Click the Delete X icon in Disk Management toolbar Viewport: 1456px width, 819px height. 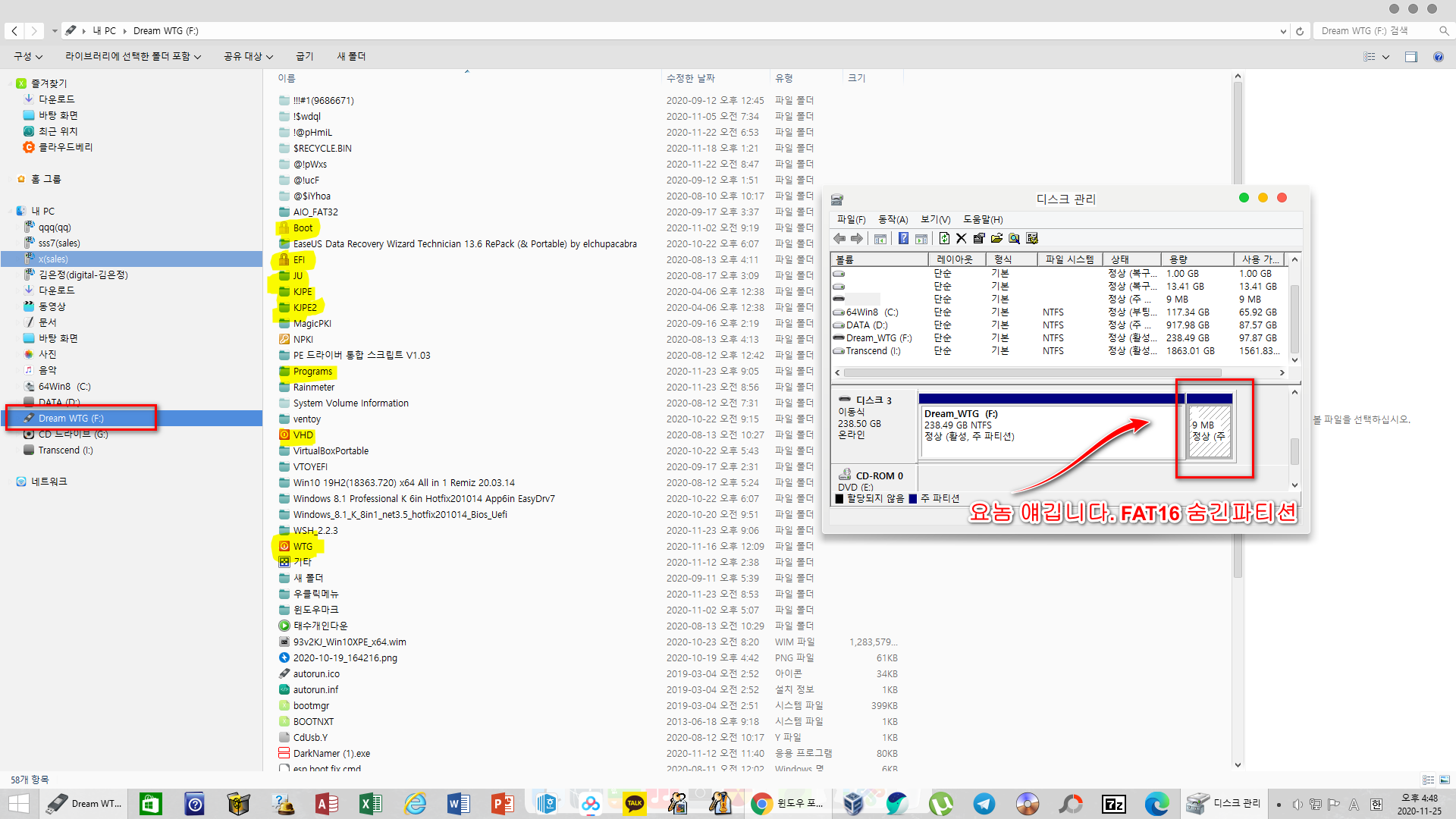[962, 239]
